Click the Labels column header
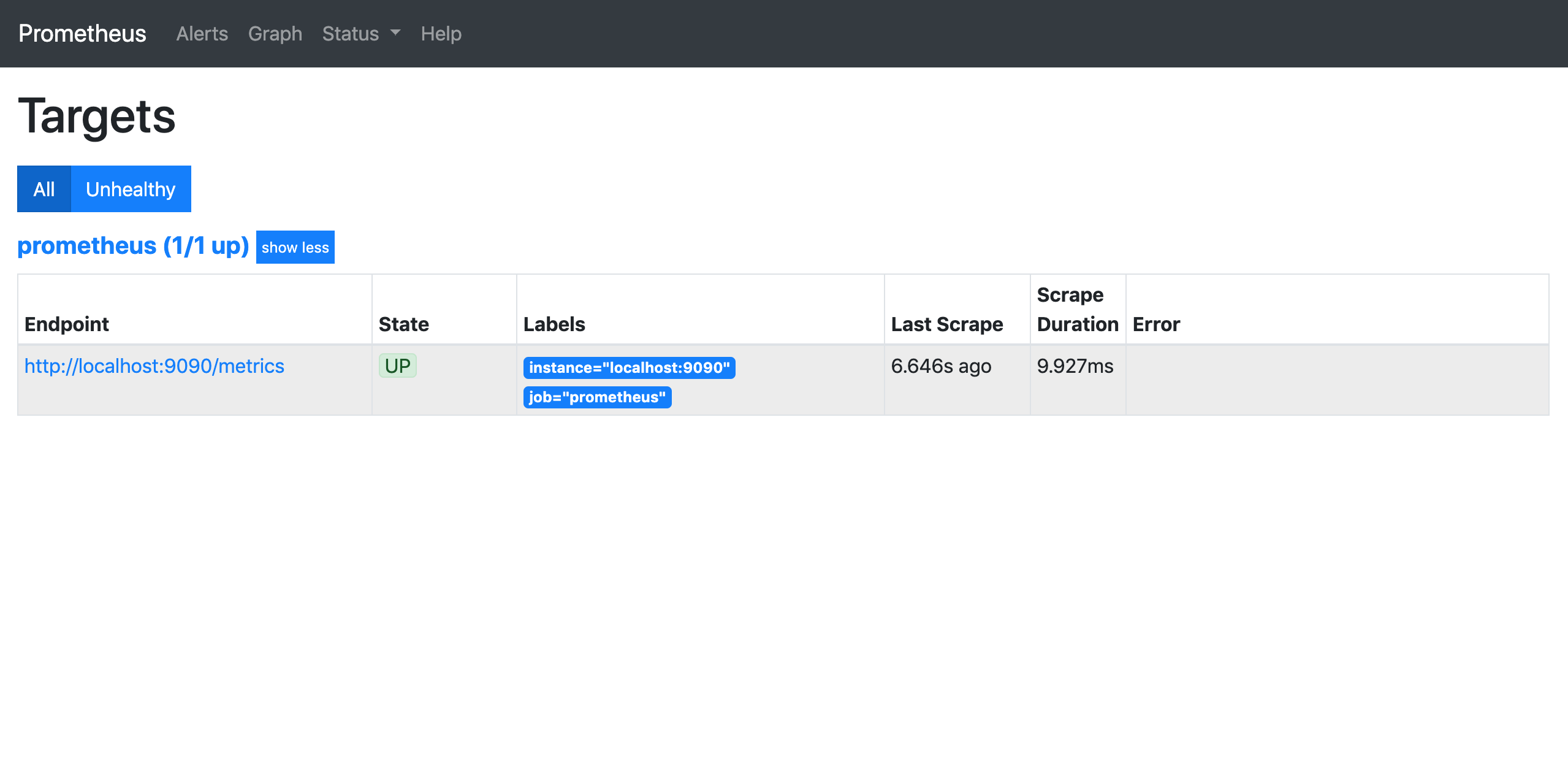The width and height of the screenshot is (1568, 780). 554,324
